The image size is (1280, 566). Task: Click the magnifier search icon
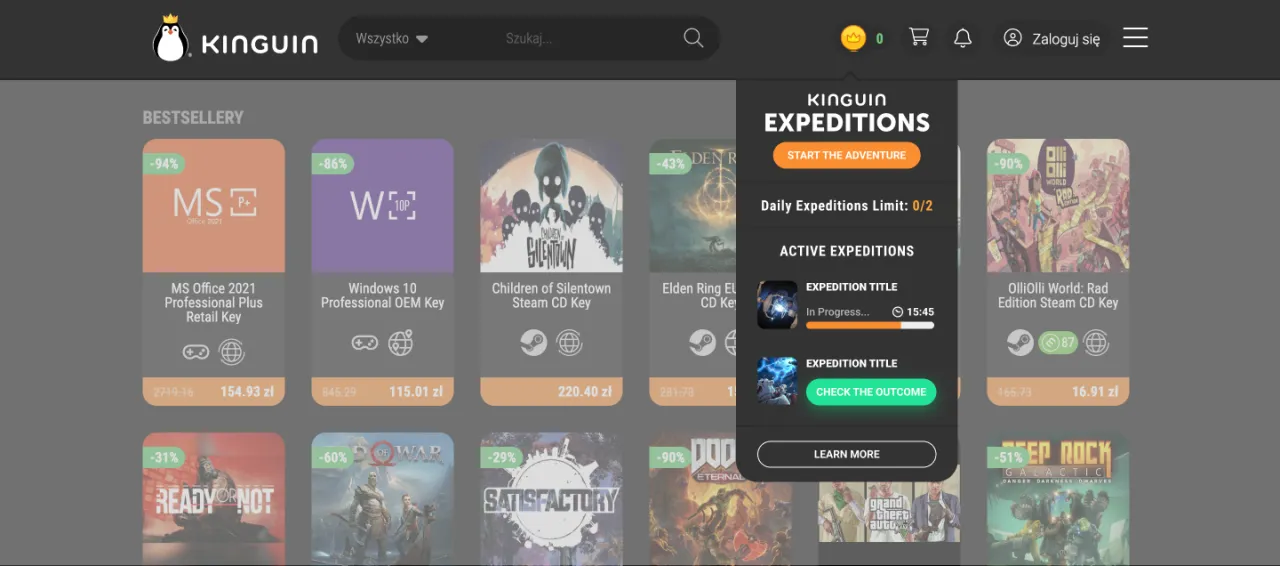click(693, 38)
